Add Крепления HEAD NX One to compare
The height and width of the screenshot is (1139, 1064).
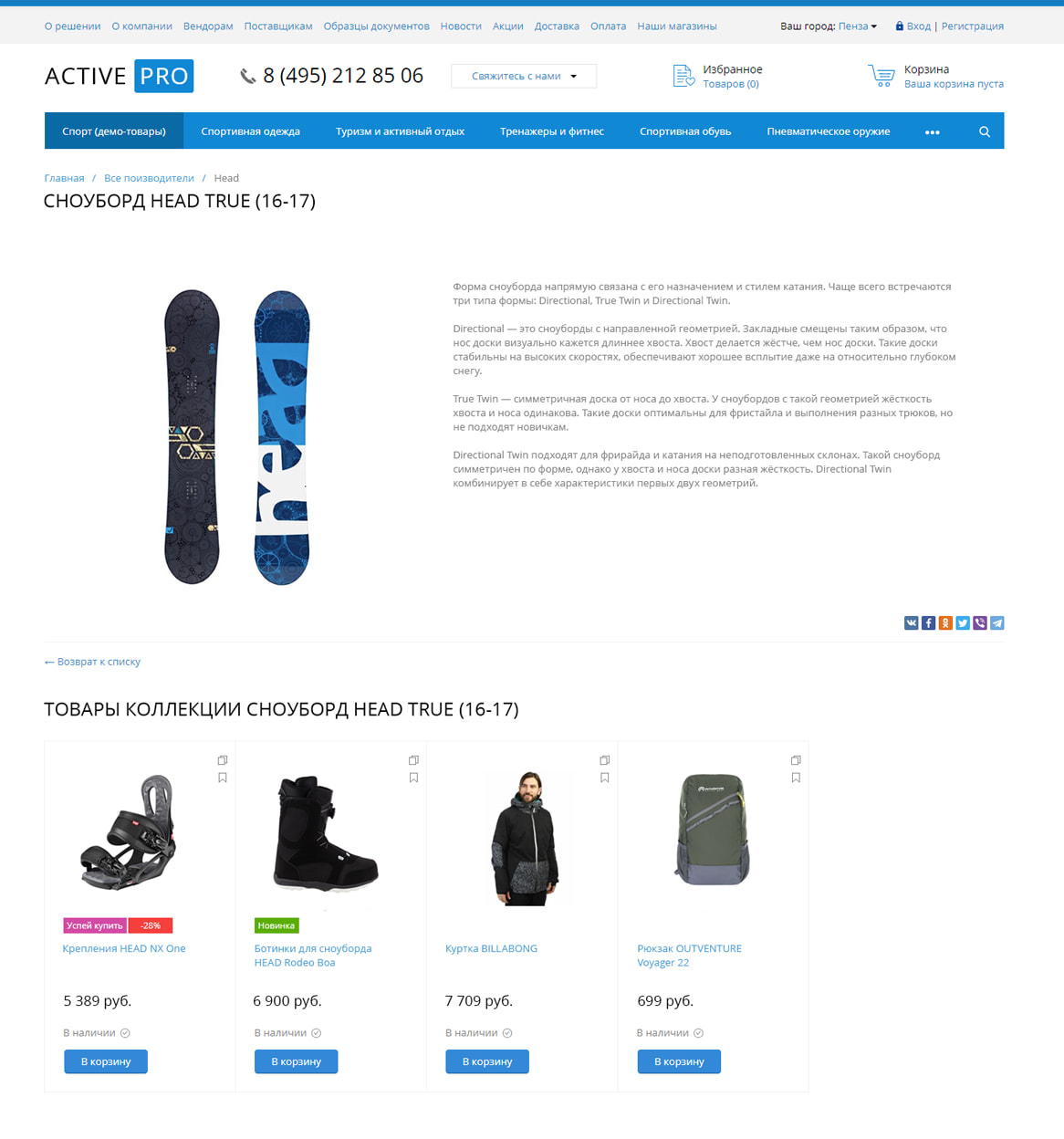pos(223,760)
